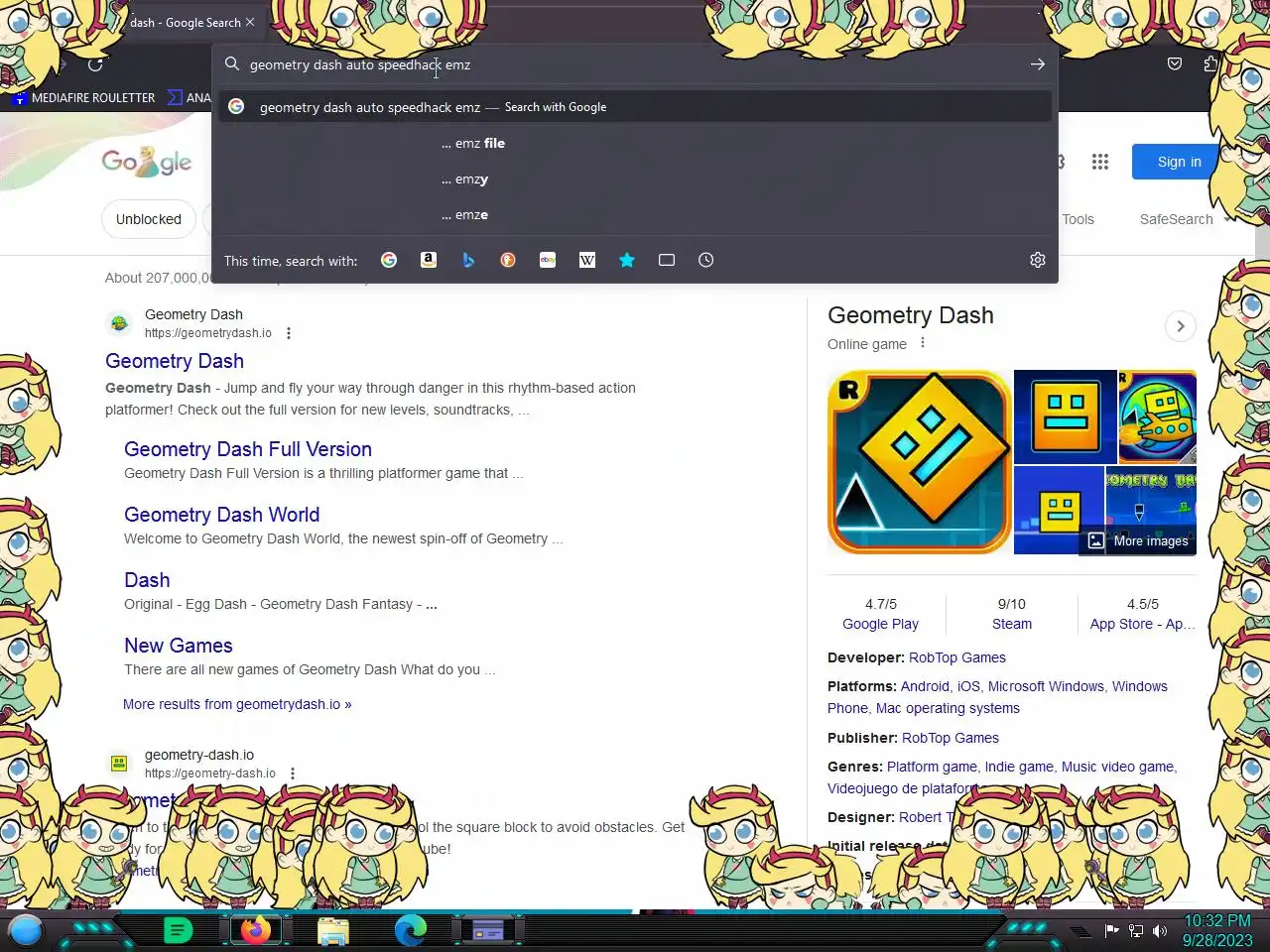
Task: Search open tabs via tab icon
Action: point(667,260)
